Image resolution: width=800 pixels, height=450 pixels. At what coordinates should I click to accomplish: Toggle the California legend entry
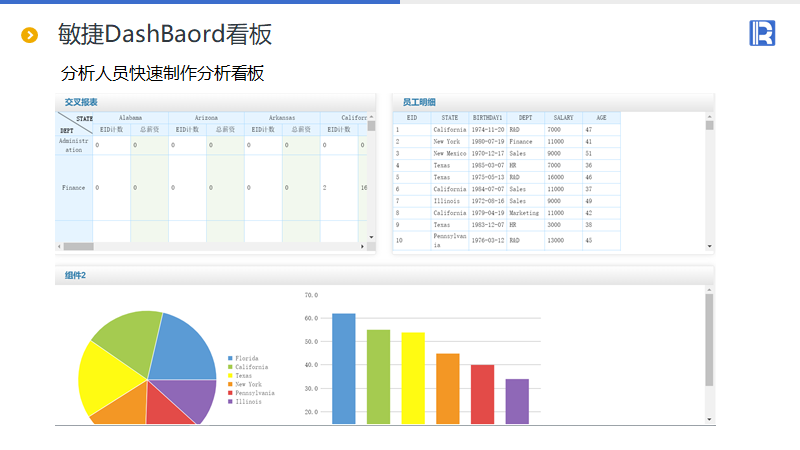(x=249, y=367)
